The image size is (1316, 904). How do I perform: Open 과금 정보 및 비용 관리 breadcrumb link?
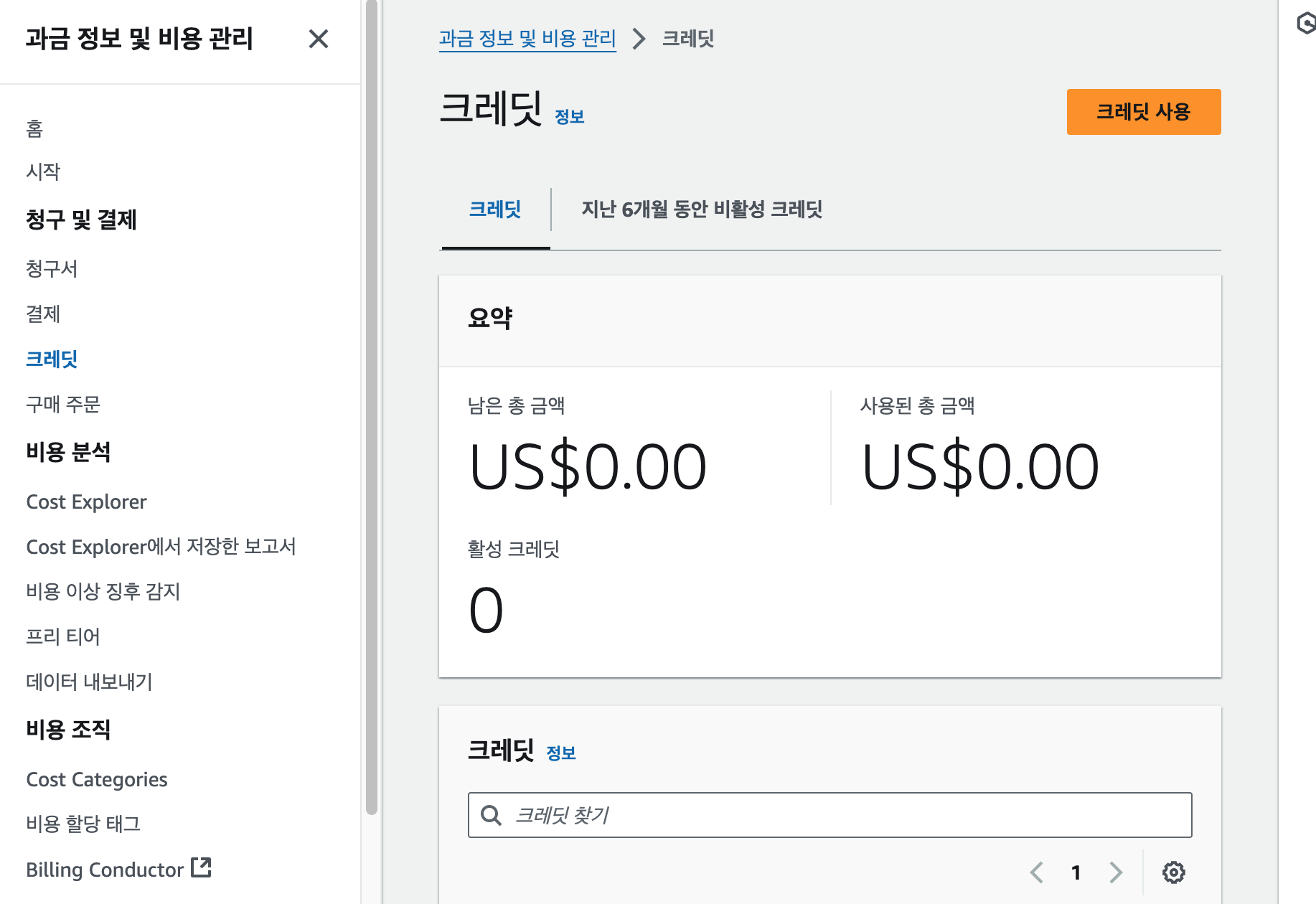[527, 39]
